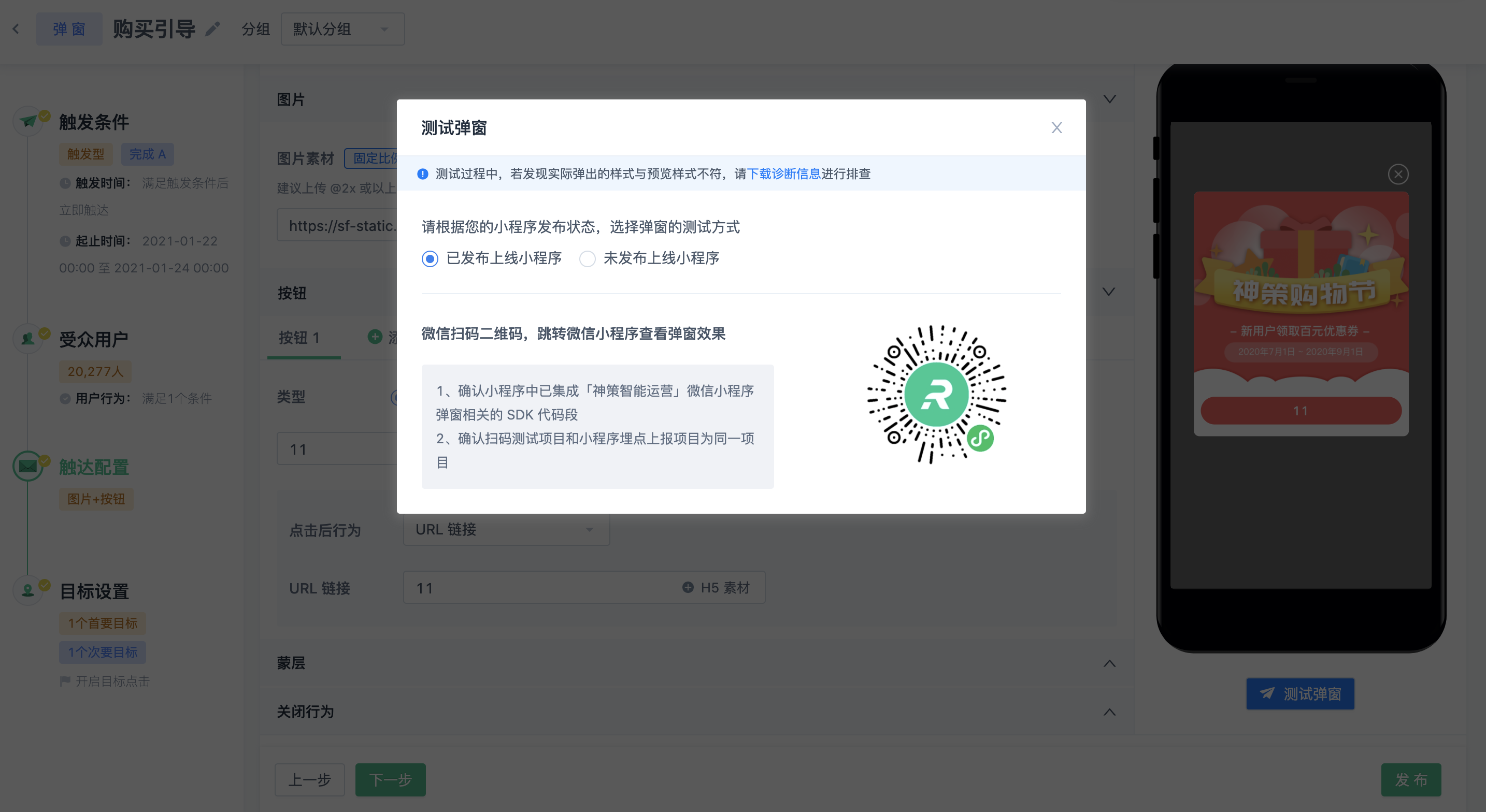Screen dimensions: 1486x812
Task: Click the 受众用户 step icon
Action: point(27,339)
